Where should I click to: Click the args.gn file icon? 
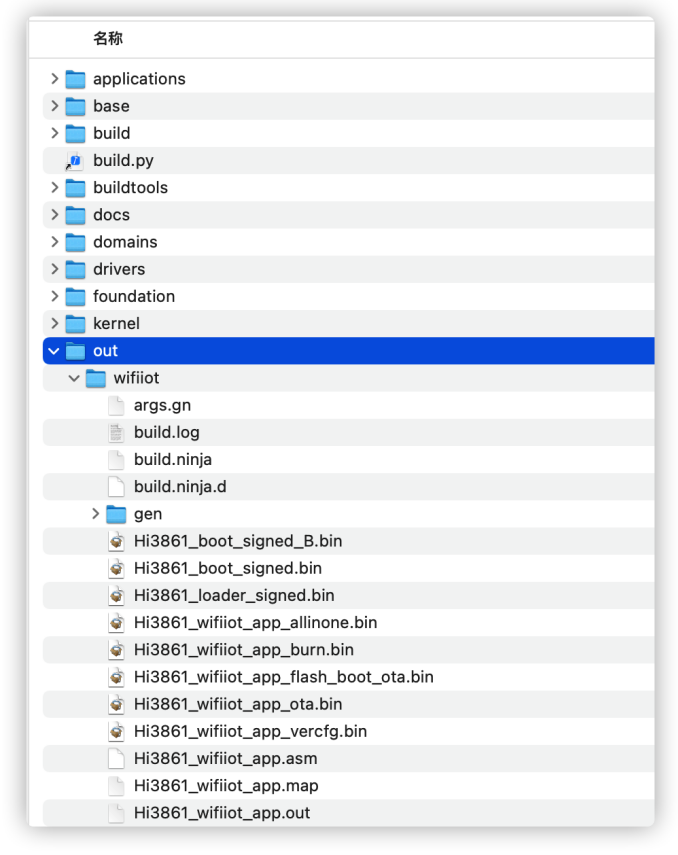coord(116,406)
